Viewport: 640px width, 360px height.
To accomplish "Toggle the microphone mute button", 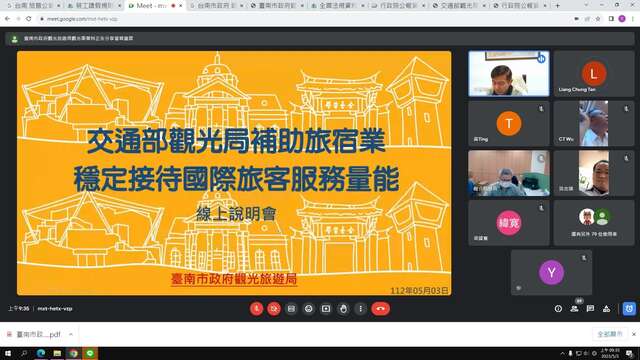I will (x=256, y=309).
